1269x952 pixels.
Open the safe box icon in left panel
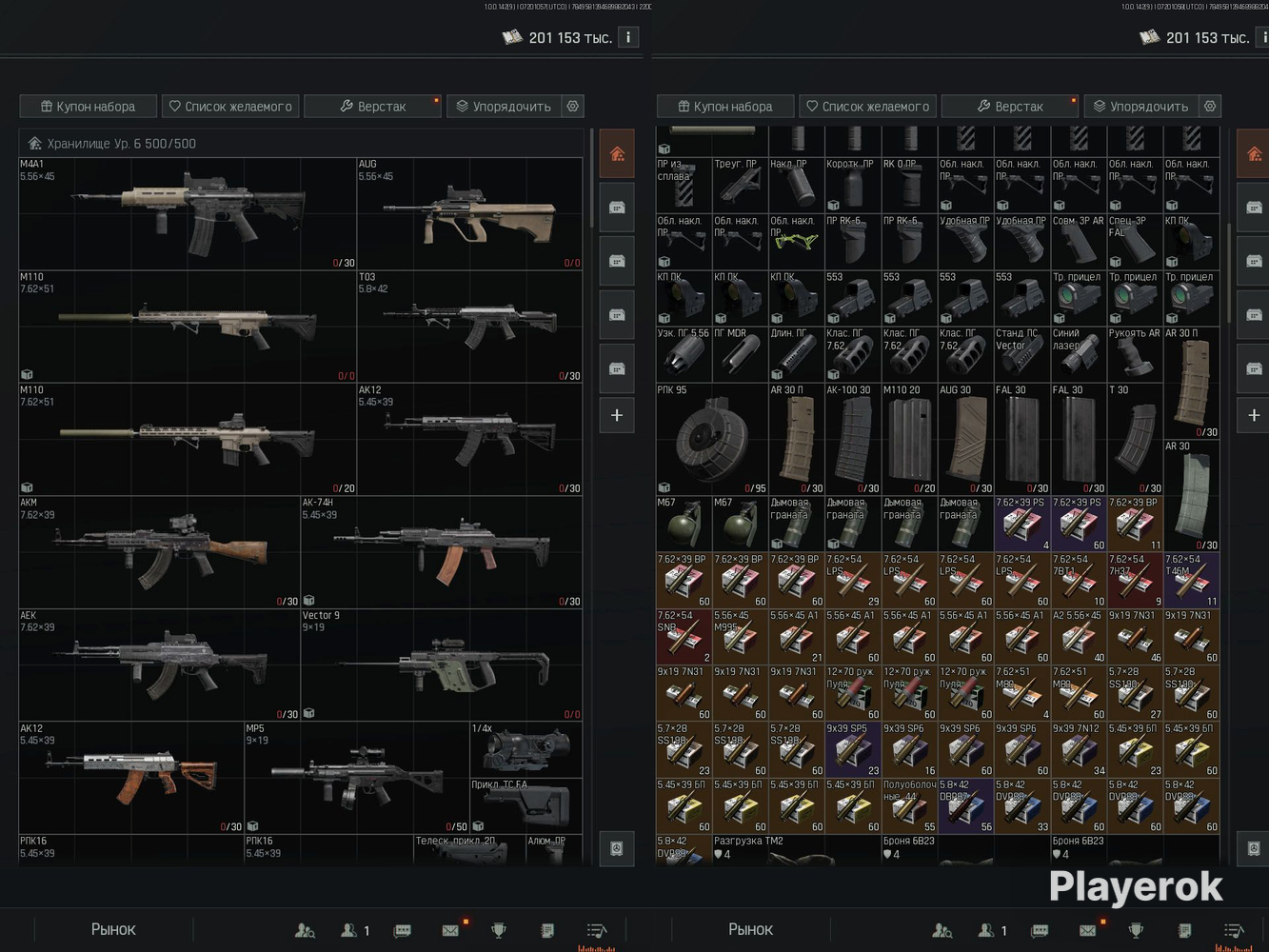tap(617, 848)
